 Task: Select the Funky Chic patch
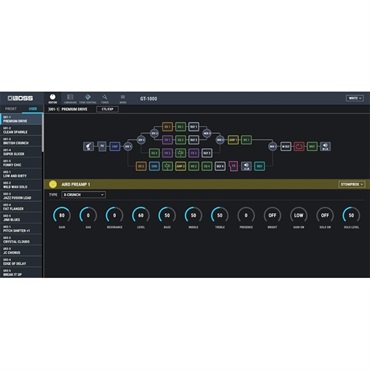click(x=21, y=163)
